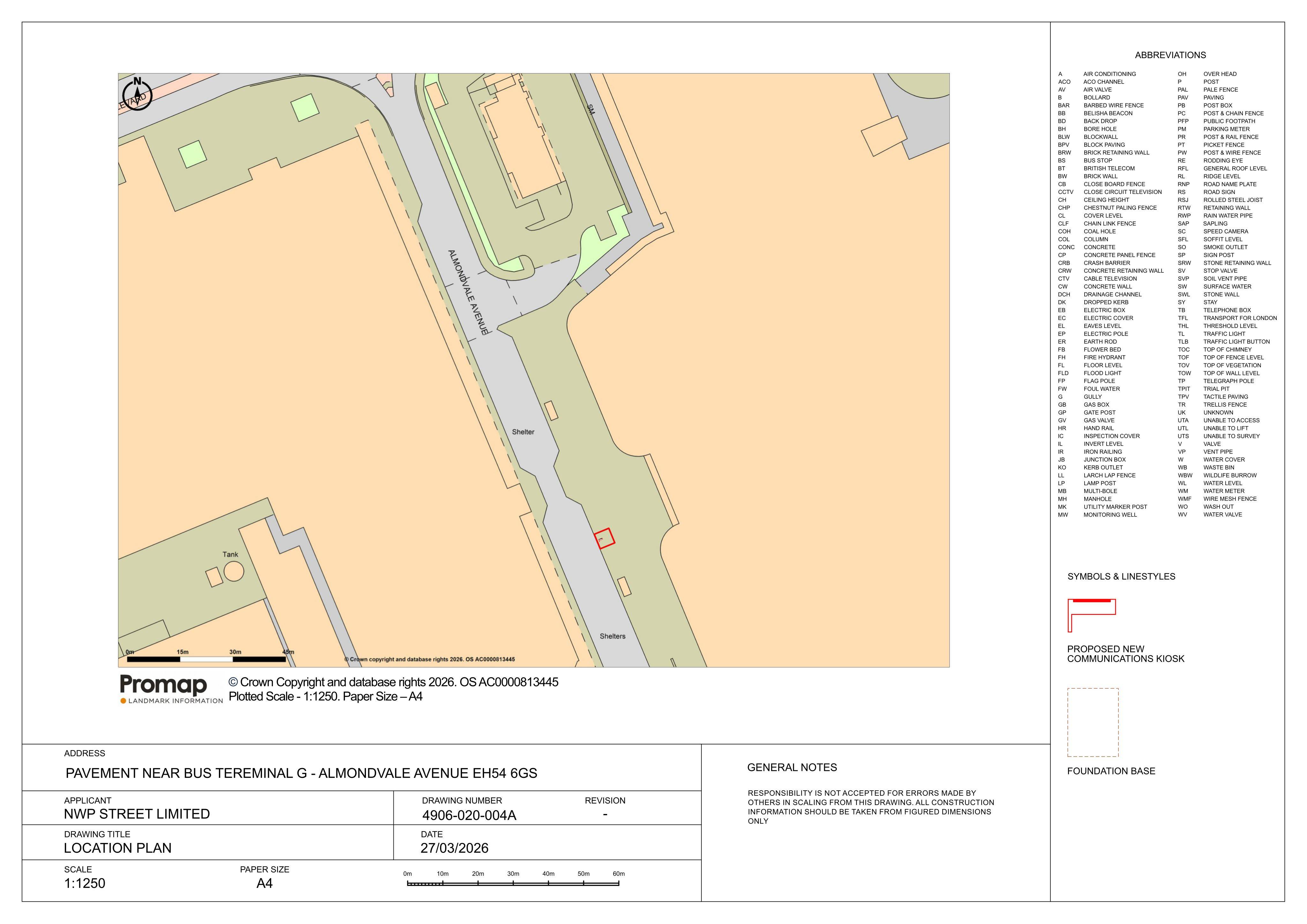The image size is (1307, 924).
Task: Click the red proposed kiosk marker on map
Action: [605, 538]
